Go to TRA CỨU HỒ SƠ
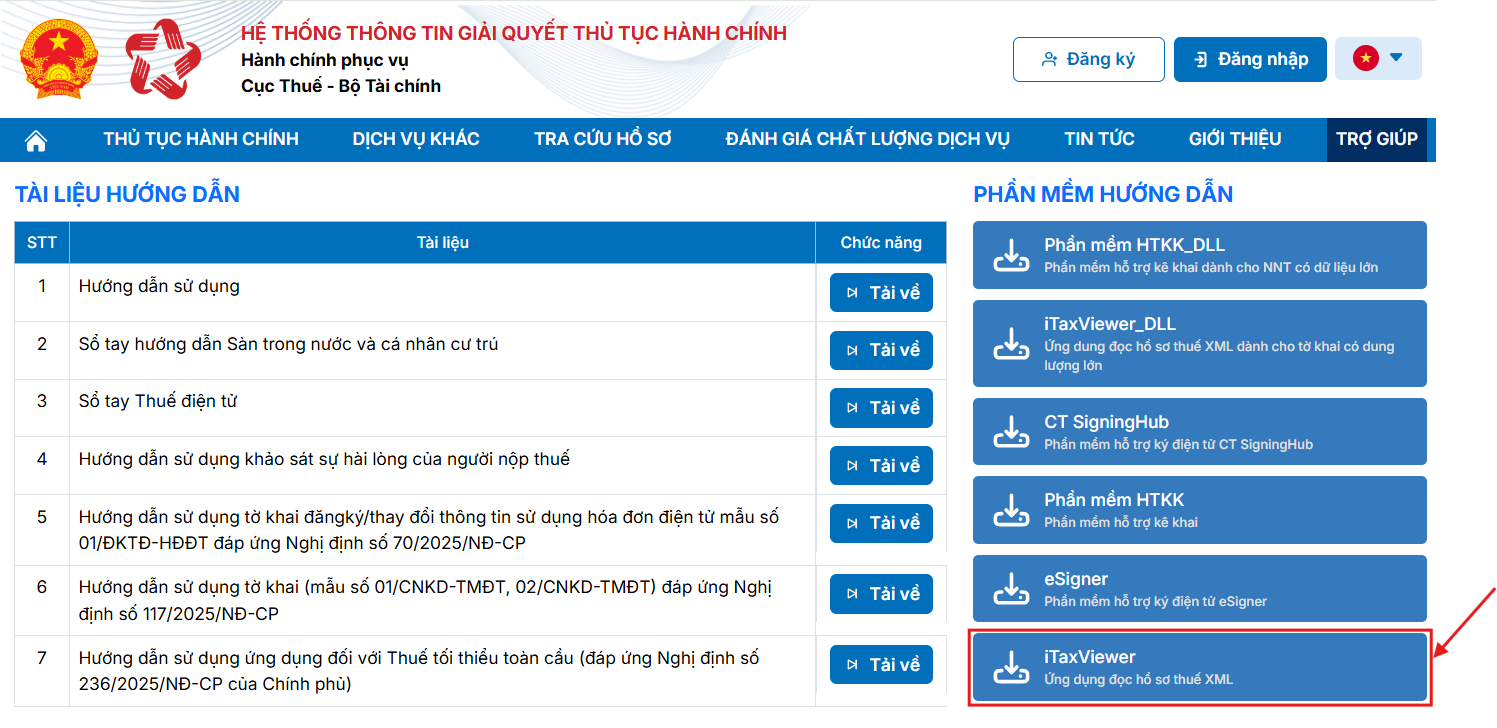Image resolution: width=1497 pixels, height=728 pixels. tap(602, 139)
